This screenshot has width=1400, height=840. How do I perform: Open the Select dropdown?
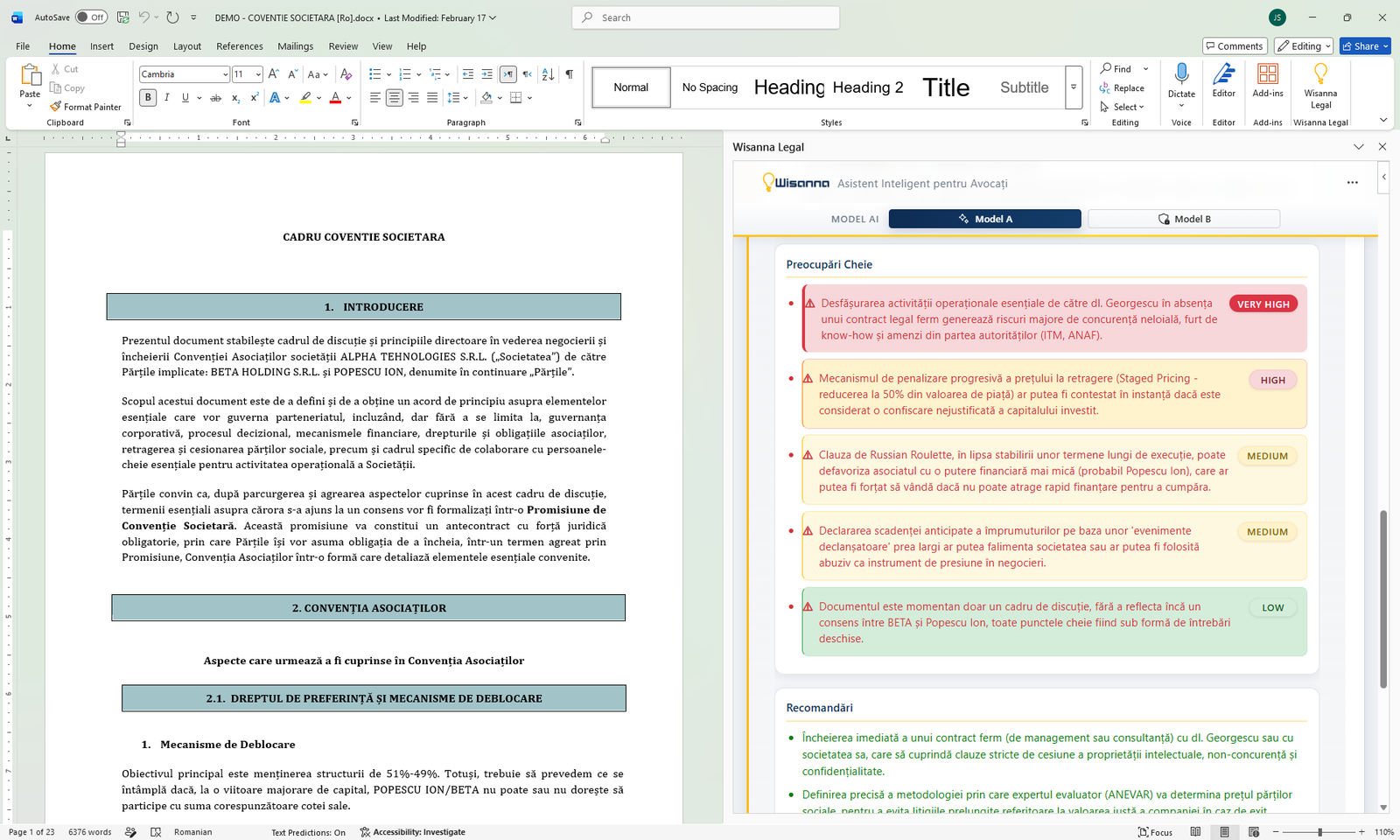[x=1123, y=107]
